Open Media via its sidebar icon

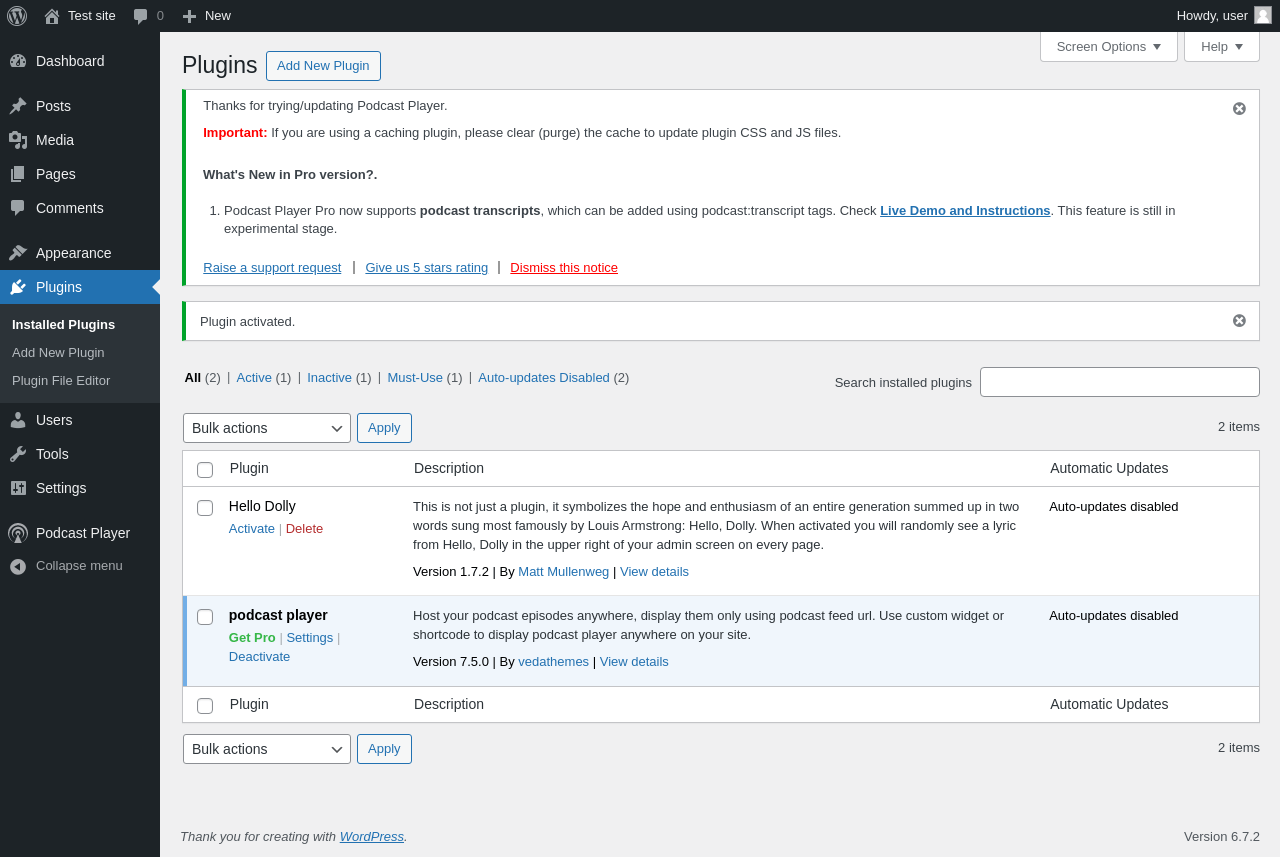(x=18, y=140)
